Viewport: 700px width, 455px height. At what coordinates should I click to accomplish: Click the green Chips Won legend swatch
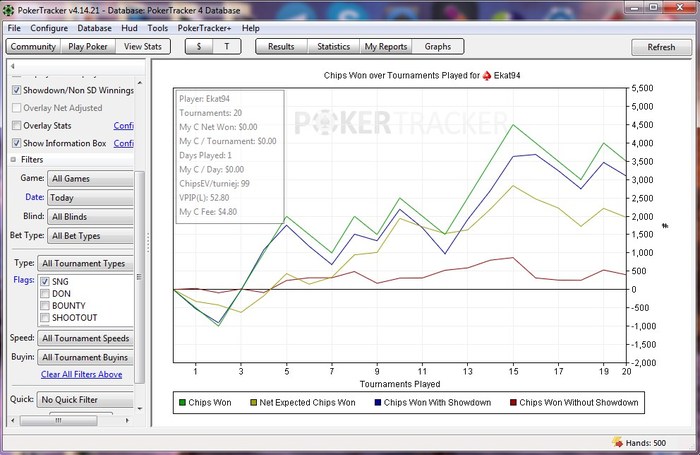(x=182, y=402)
